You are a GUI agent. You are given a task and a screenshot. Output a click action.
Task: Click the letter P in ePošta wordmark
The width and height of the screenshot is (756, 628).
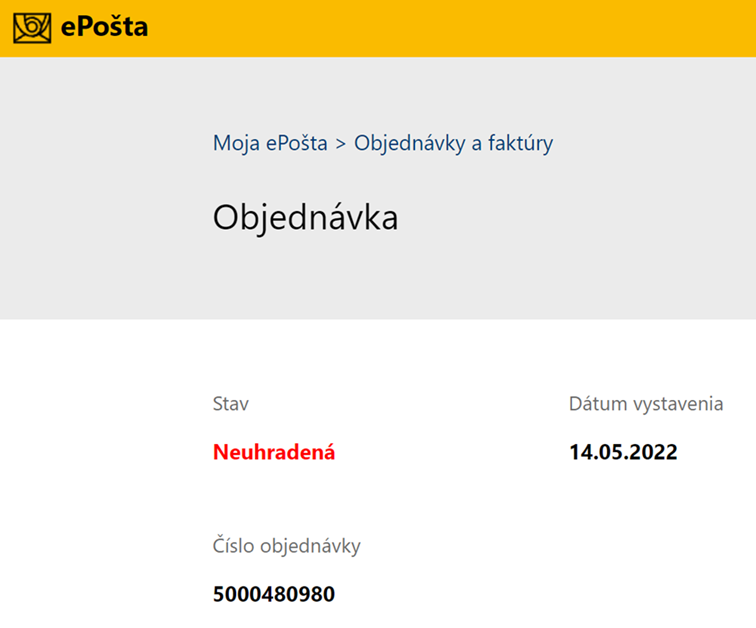tap(82, 27)
